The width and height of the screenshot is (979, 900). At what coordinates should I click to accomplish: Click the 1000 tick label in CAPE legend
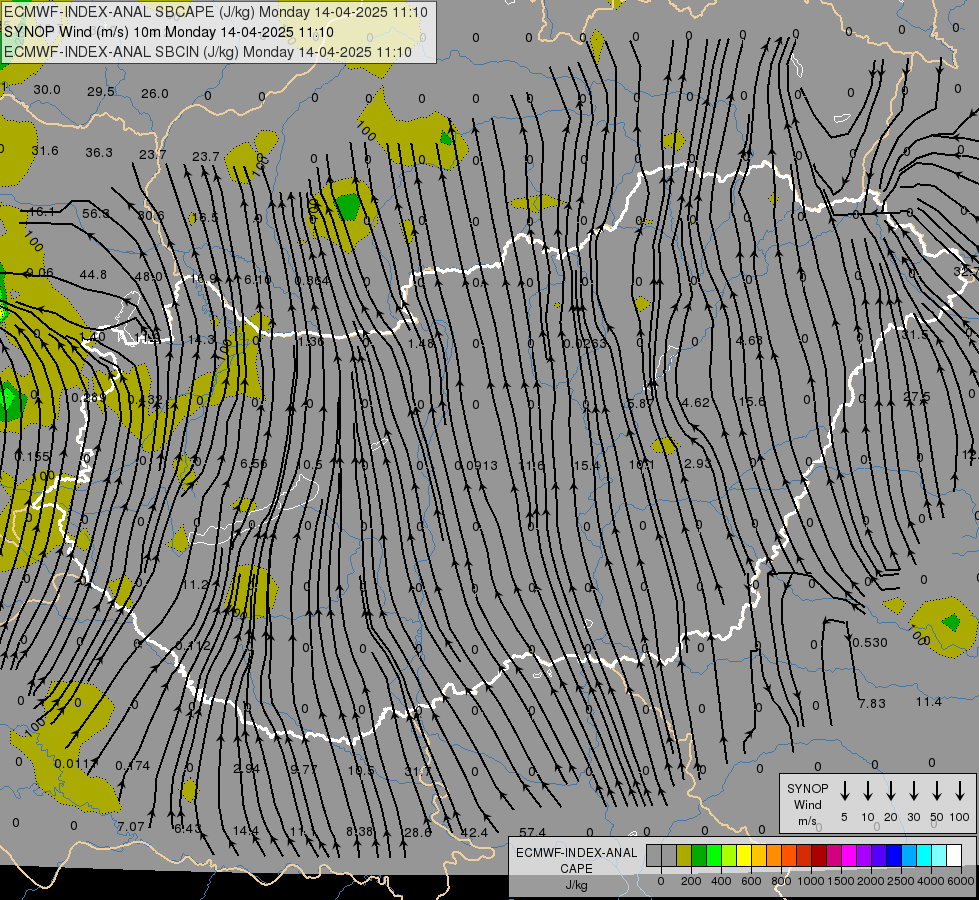point(811,881)
